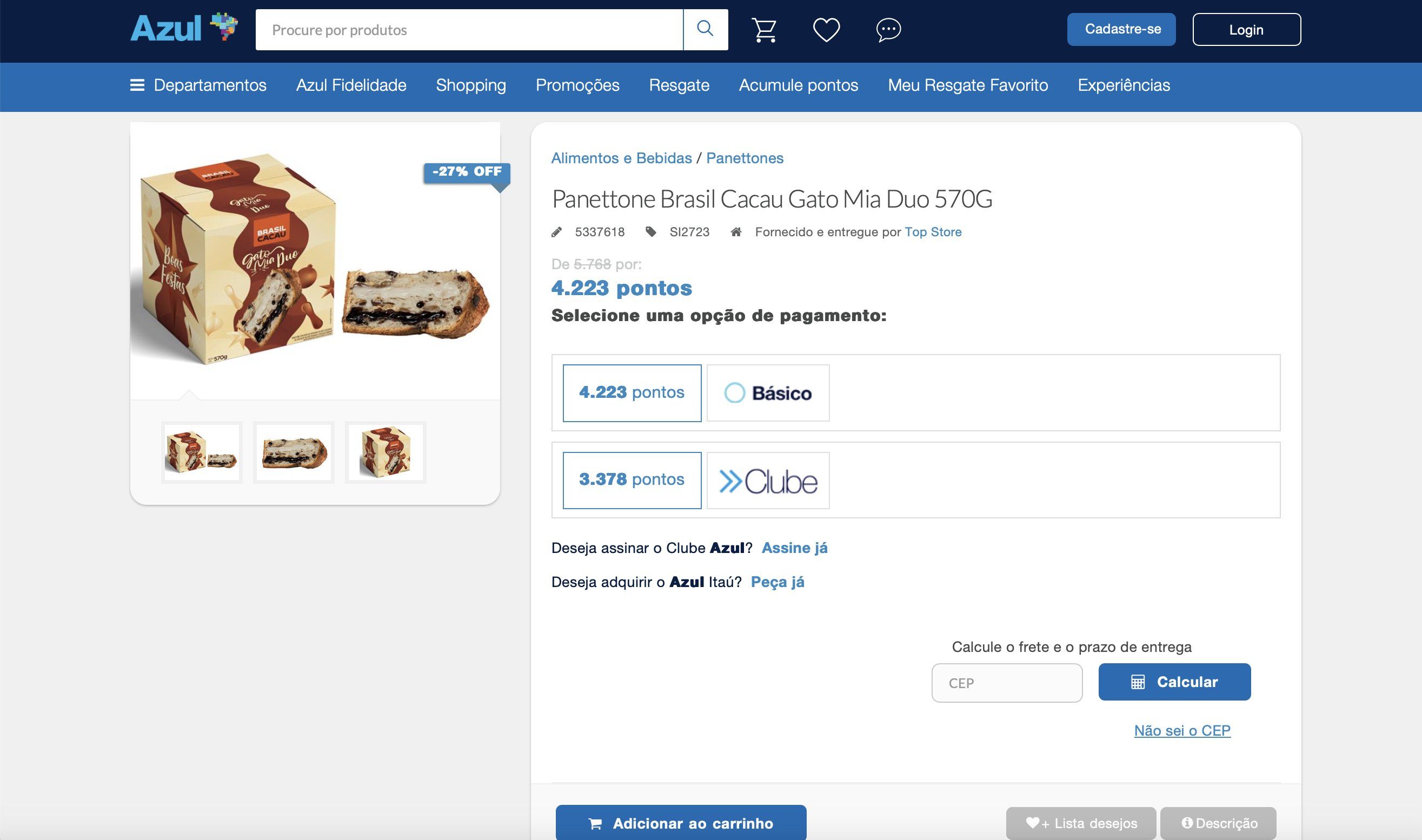Open Acumule pontos menu item
Viewport: 1422px width, 840px height.
799,85
